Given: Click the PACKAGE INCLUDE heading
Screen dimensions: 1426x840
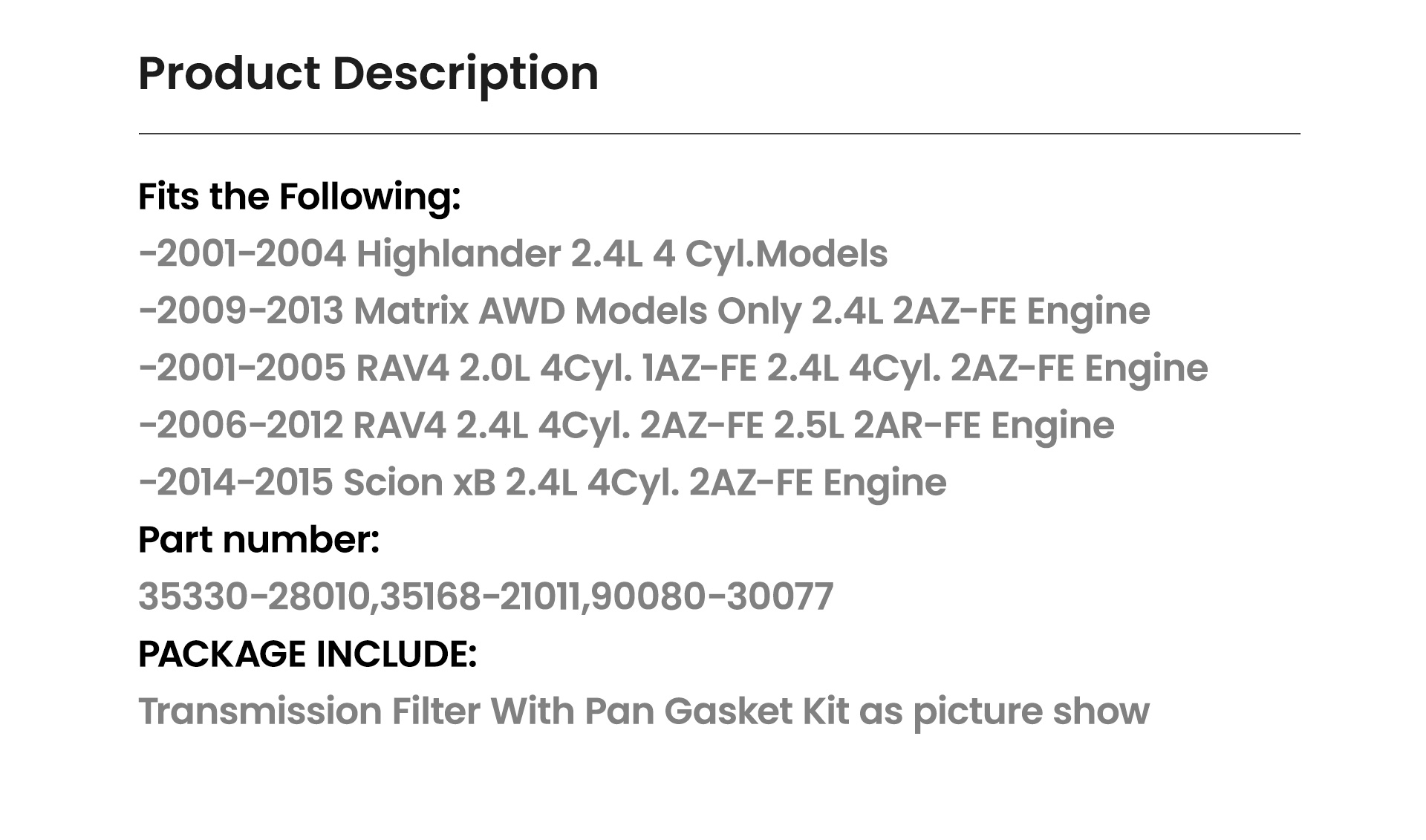Looking at the screenshot, I should click(x=307, y=654).
